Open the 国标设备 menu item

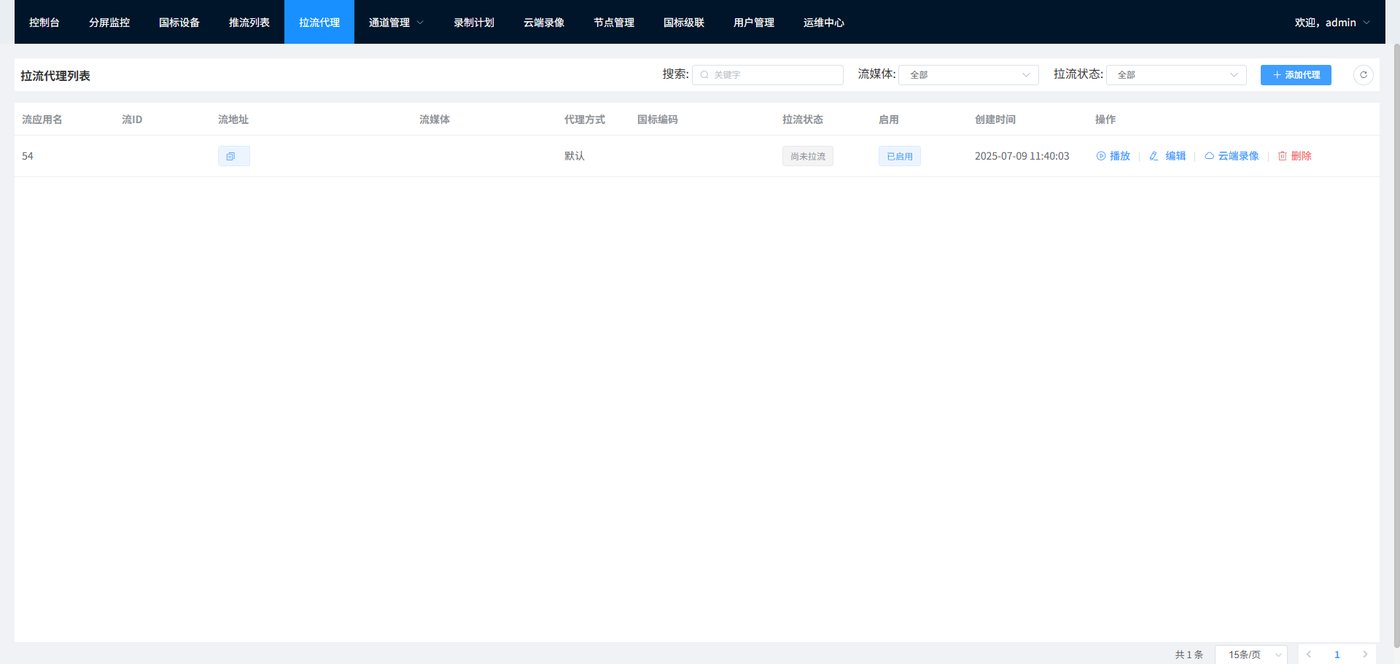(179, 22)
